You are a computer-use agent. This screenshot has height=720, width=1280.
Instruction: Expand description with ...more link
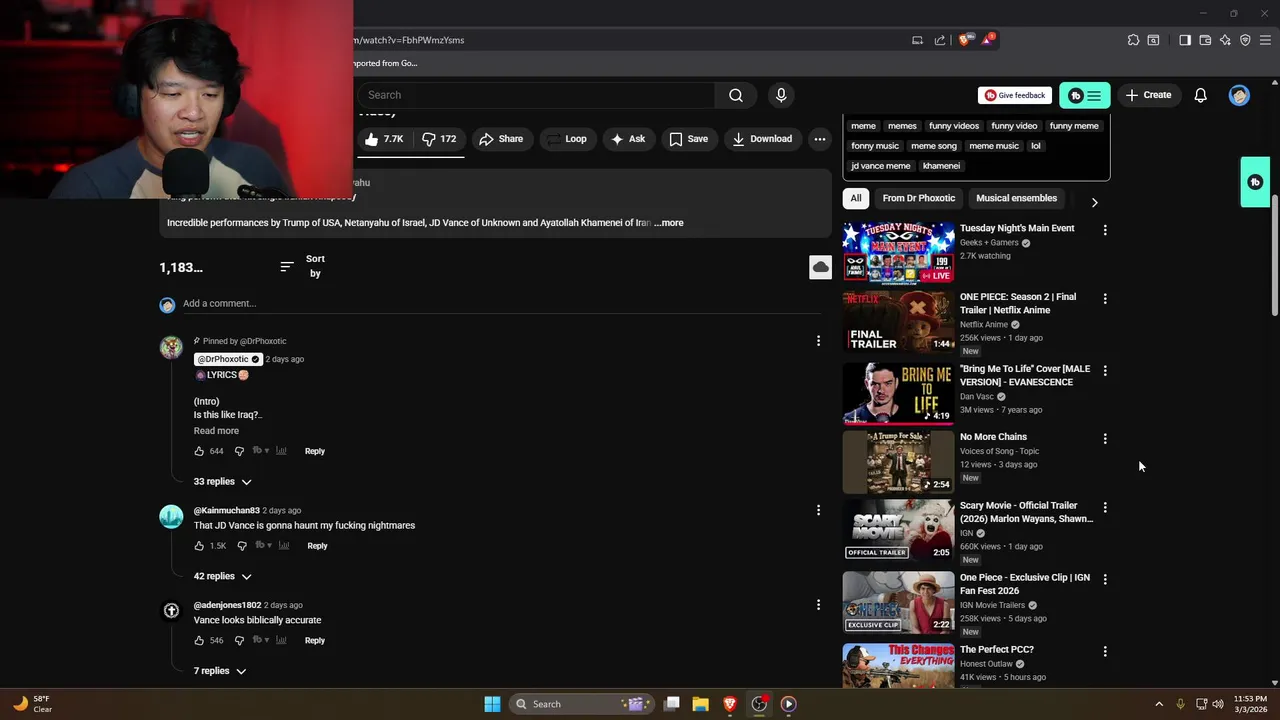pos(669,223)
